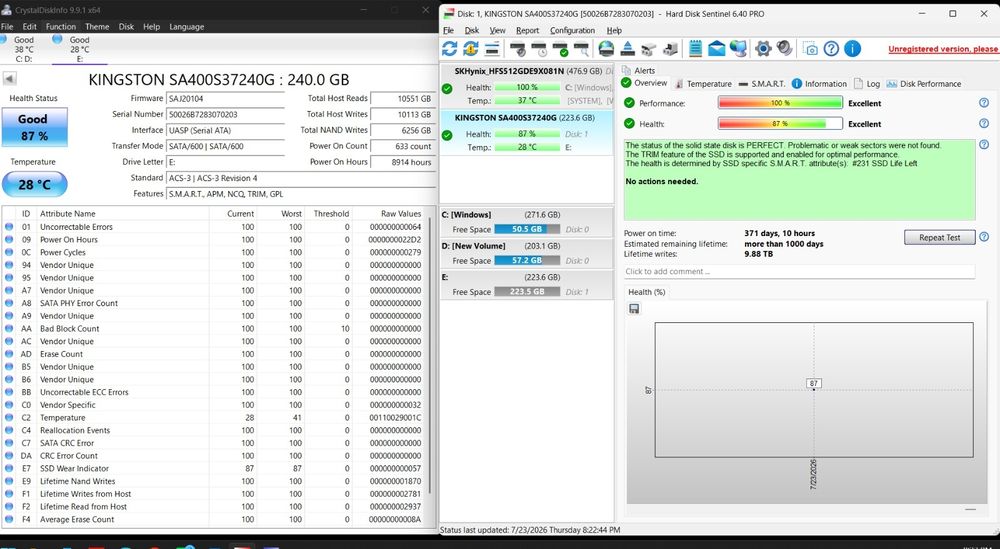Select the KINGSTON SA400S37240G disk entry
1000x549 pixels.
[527, 132]
